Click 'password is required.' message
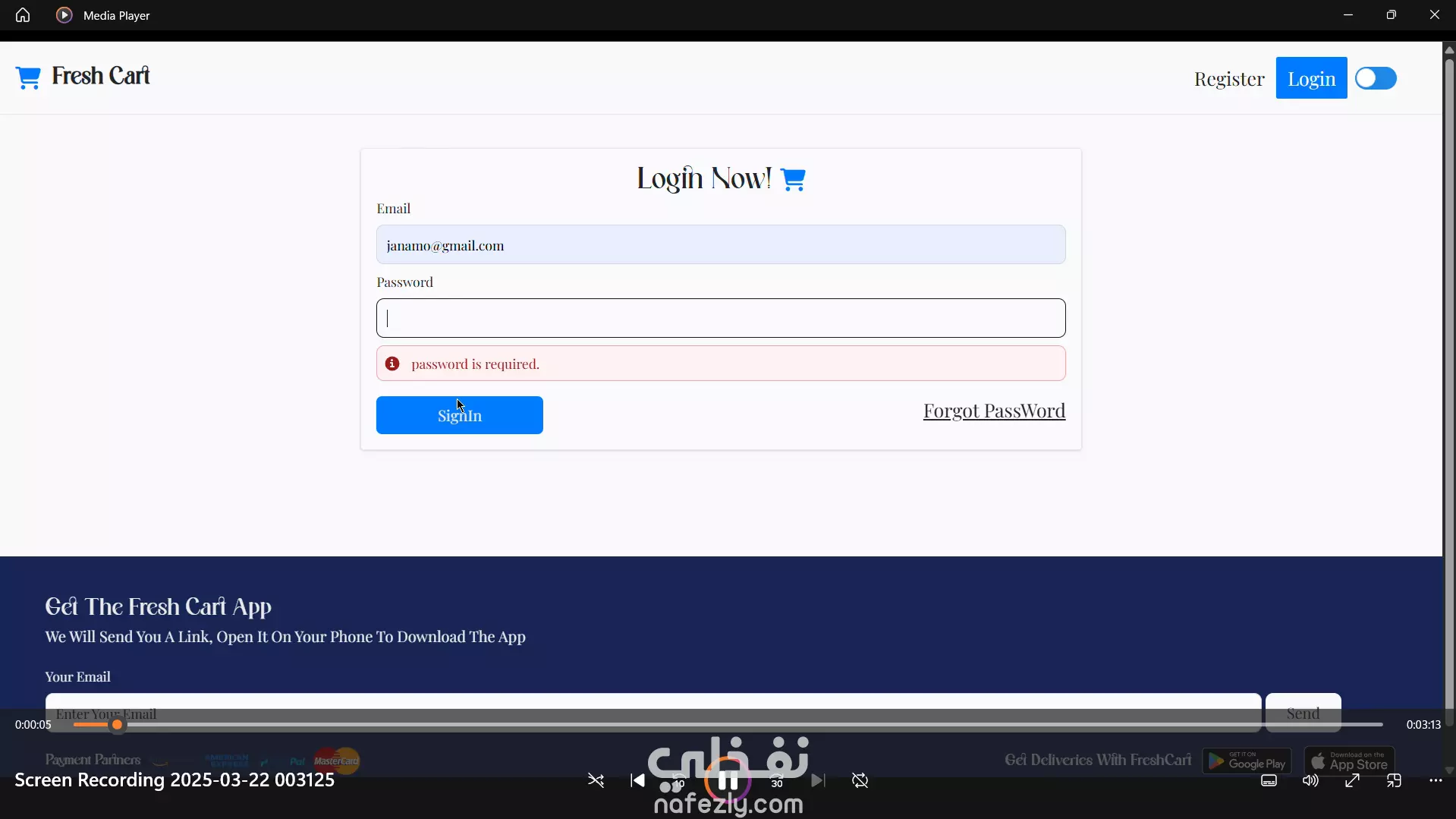Screen dimensions: 1456x819 coord(476,364)
